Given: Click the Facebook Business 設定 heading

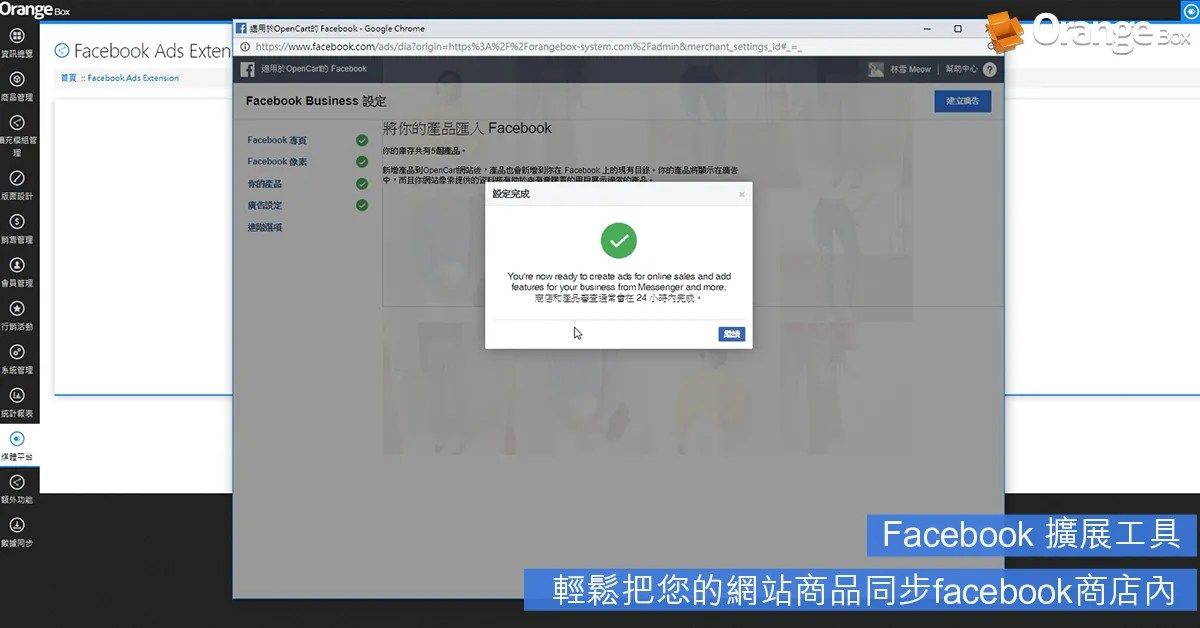Looking at the screenshot, I should point(316,101).
